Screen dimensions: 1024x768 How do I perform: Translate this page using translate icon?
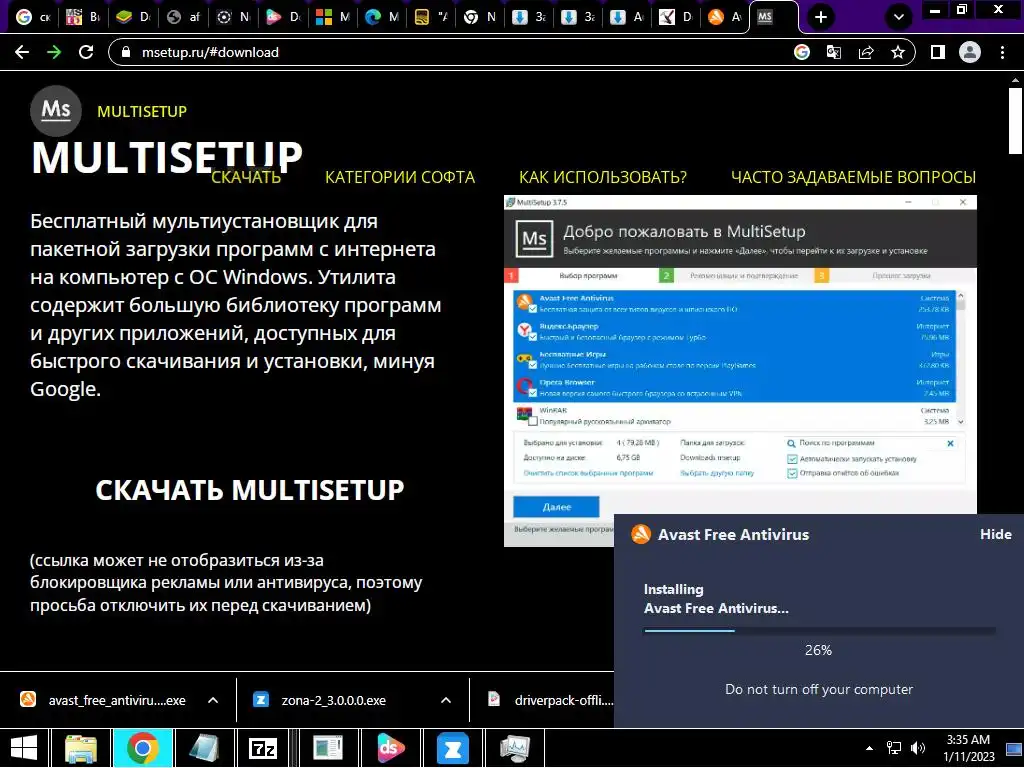tap(834, 52)
